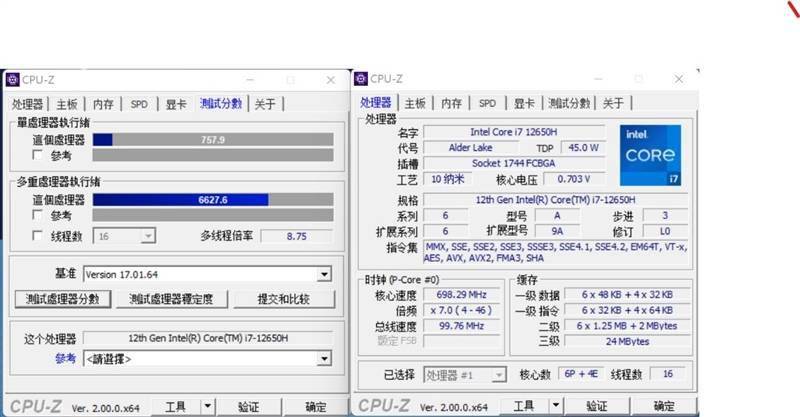
Task: Click the 核心电压 value 0.703 V
Action: (x=574, y=179)
